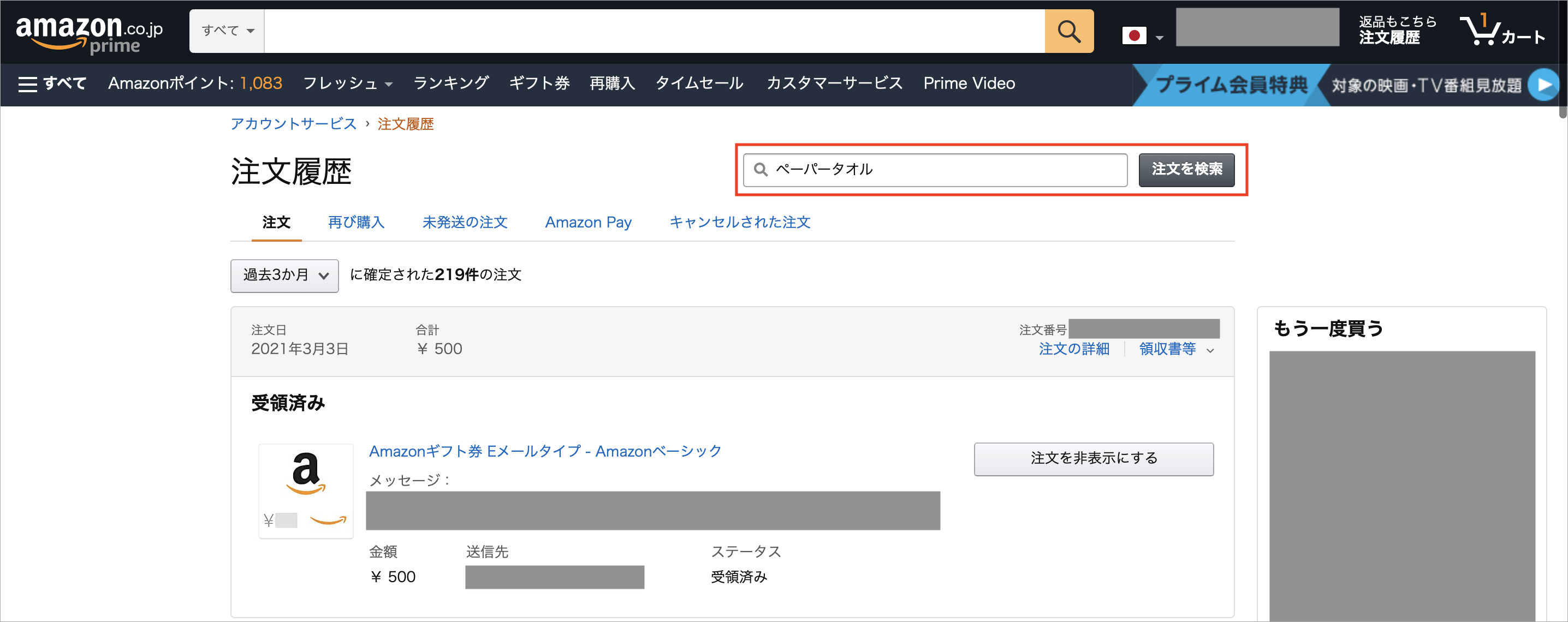The height and width of the screenshot is (622, 1568).
Task: Open the cart icon
Action: [x=1503, y=31]
